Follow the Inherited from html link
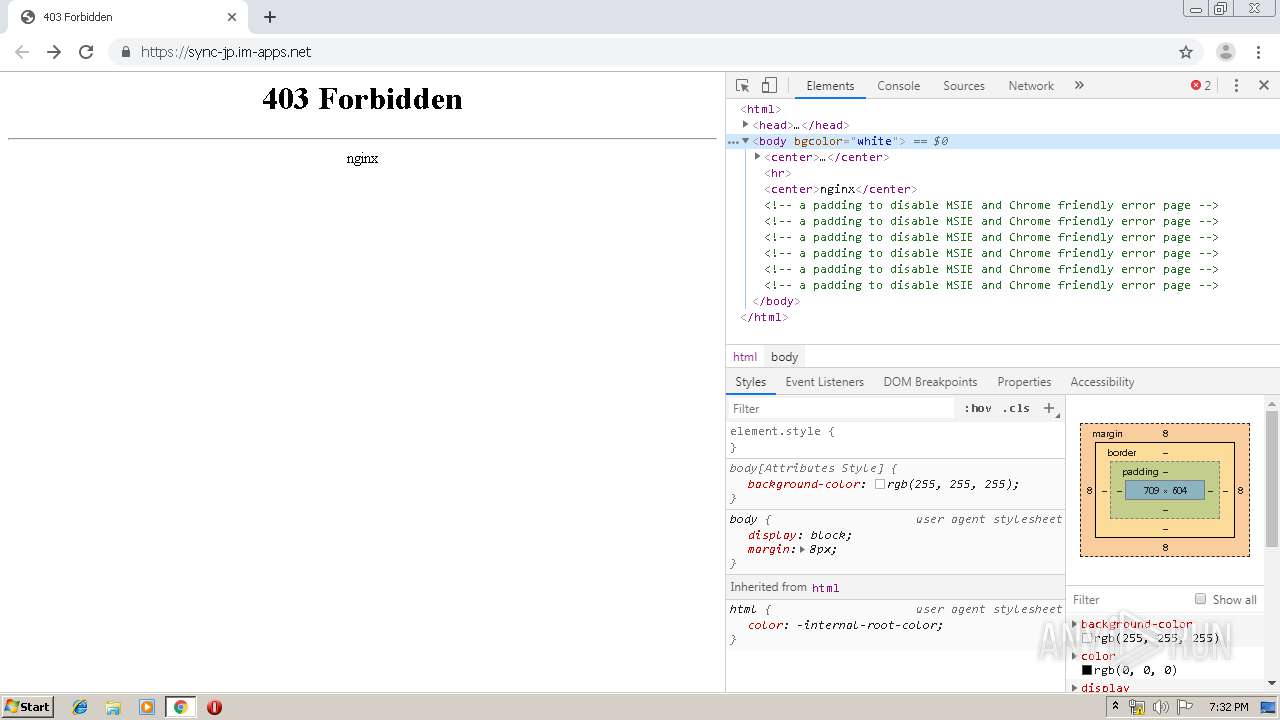Image resolution: width=1280 pixels, height=720 pixels. [825, 588]
